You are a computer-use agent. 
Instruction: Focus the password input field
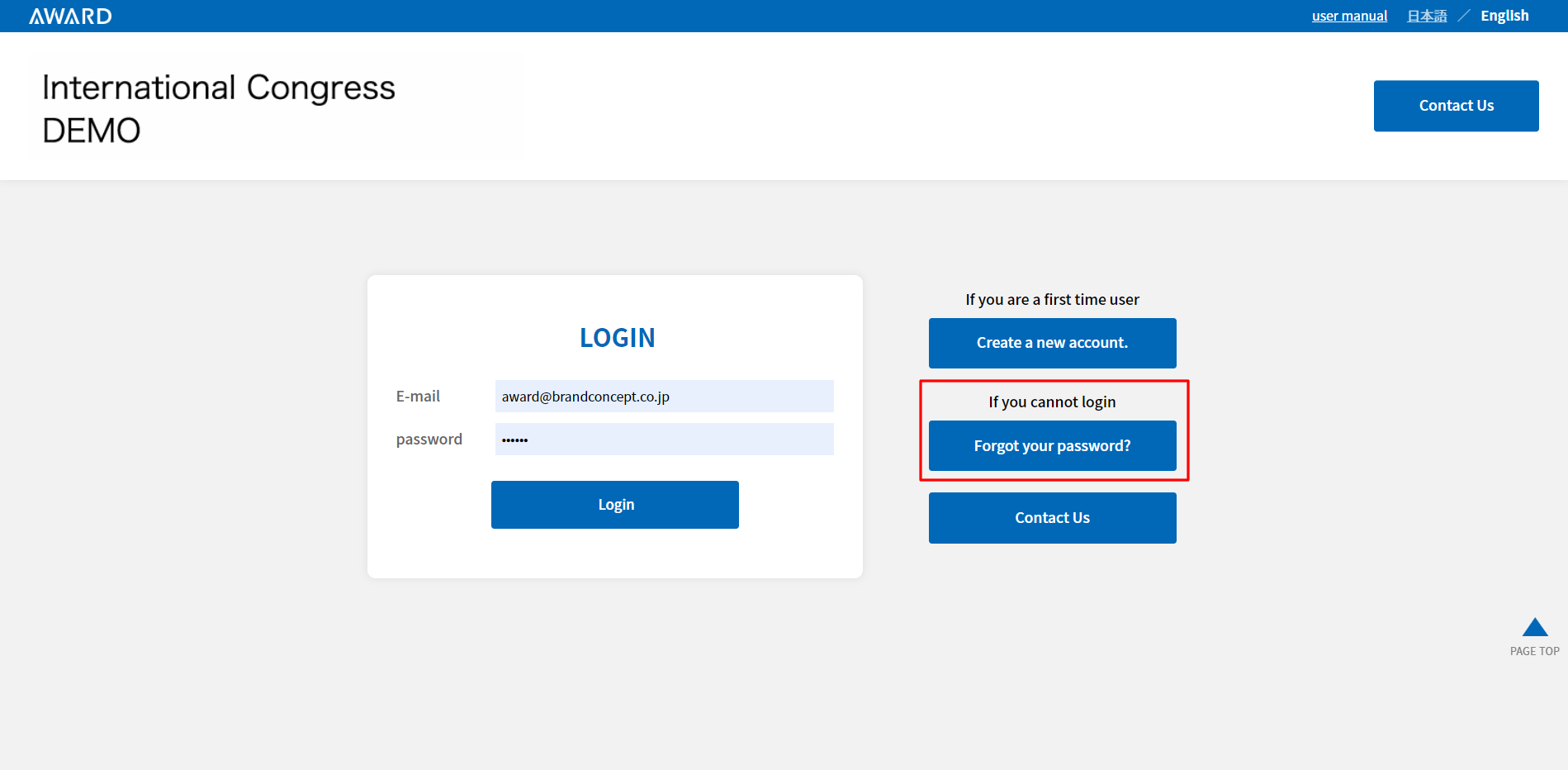coord(665,440)
